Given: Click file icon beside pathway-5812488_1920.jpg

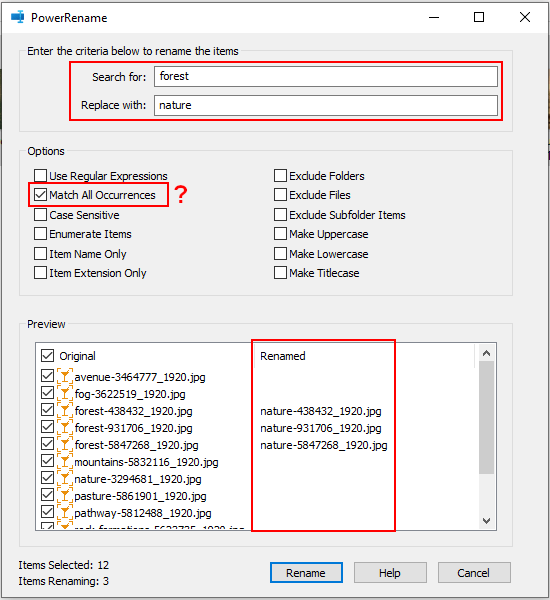Looking at the screenshot, I should click(65, 513).
